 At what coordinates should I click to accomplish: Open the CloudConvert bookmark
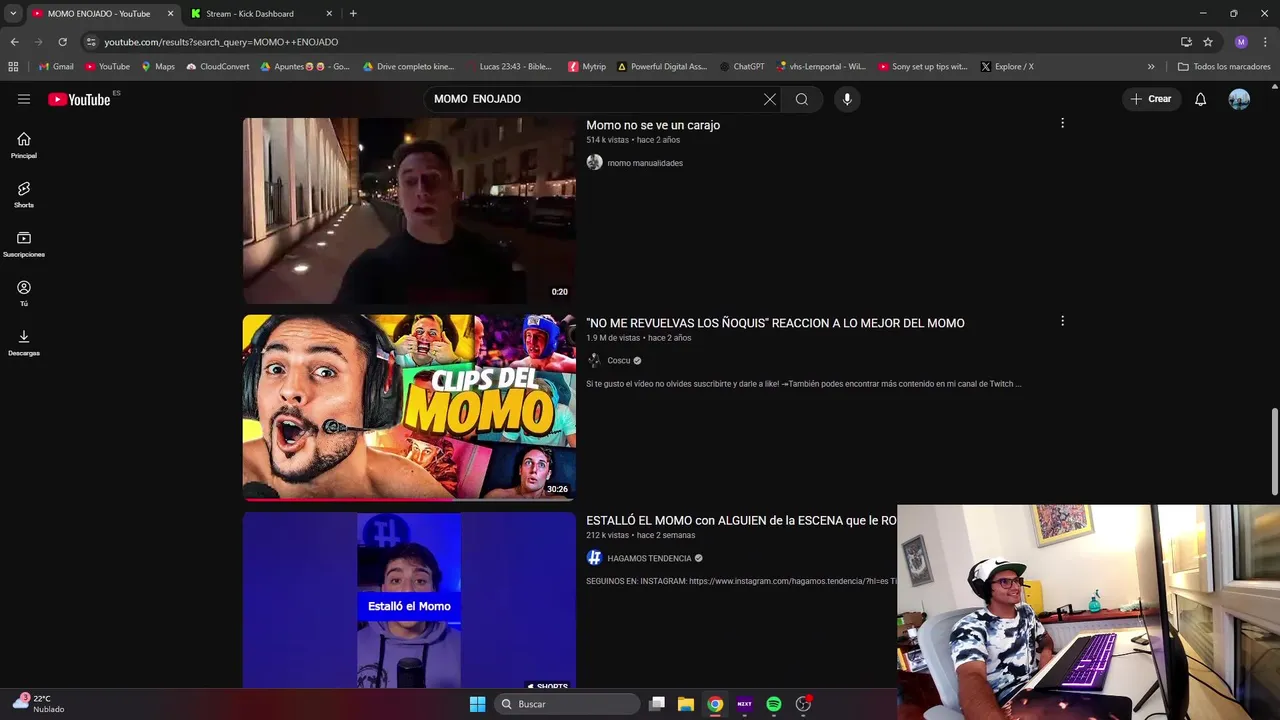[218, 67]
